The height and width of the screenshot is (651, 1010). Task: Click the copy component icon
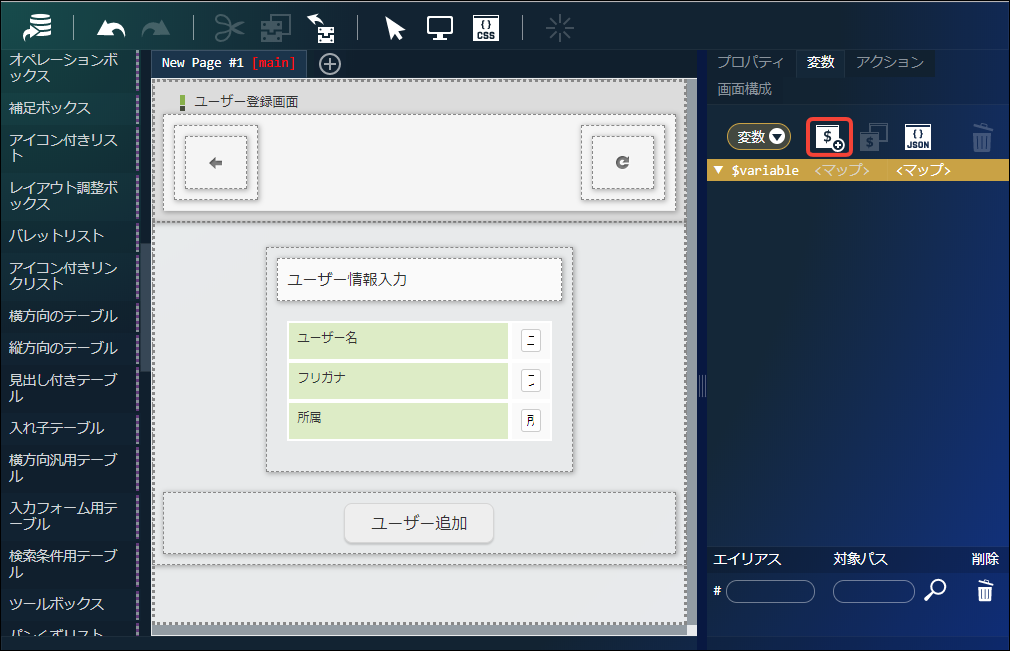point(275,28)
